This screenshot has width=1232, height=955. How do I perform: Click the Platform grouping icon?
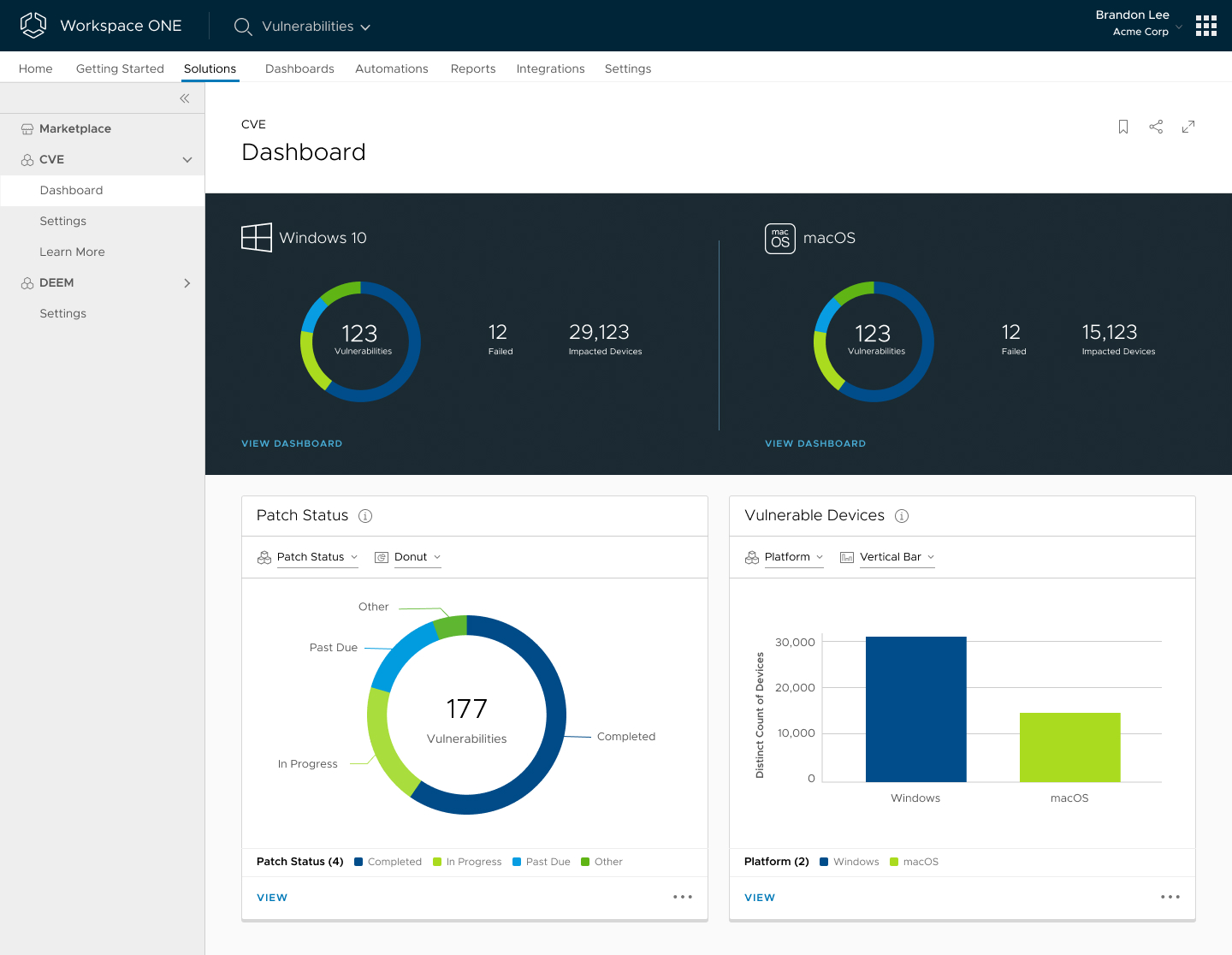click(752, 557)
